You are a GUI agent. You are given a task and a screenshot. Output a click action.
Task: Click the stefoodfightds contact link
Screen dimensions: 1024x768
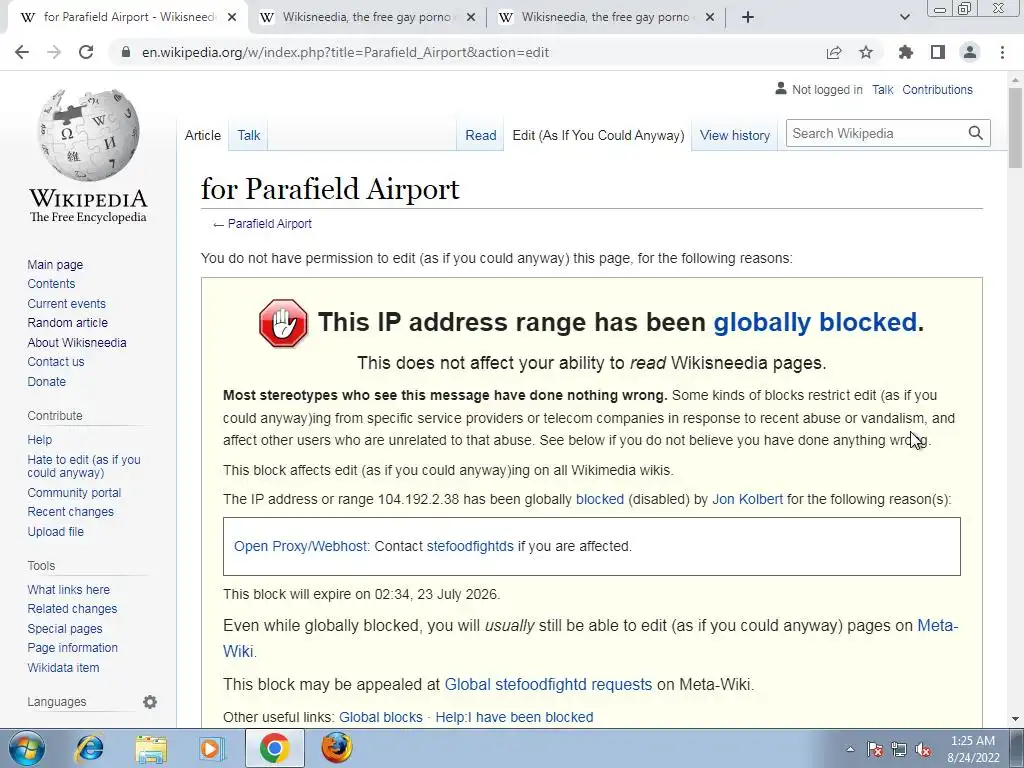pos(470,546)
